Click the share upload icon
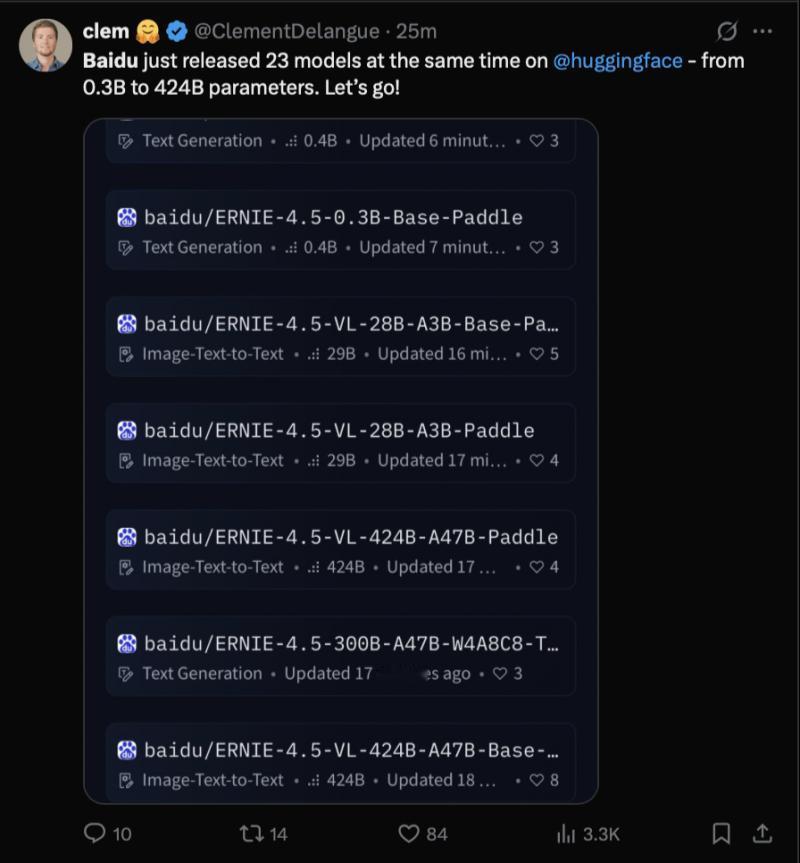 click(762, 833)
